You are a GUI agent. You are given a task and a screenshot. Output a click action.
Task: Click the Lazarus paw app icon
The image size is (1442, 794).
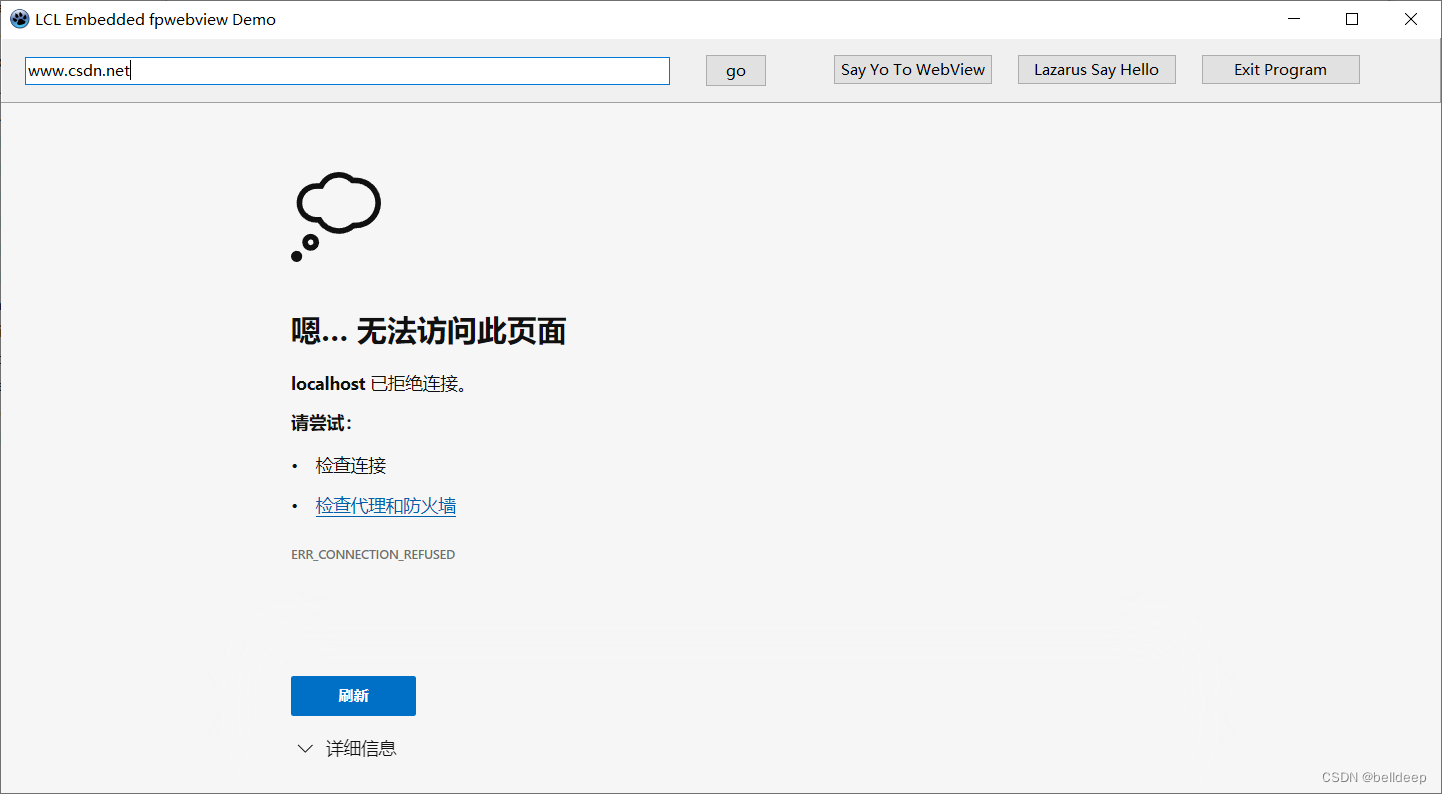click(19, 19)
